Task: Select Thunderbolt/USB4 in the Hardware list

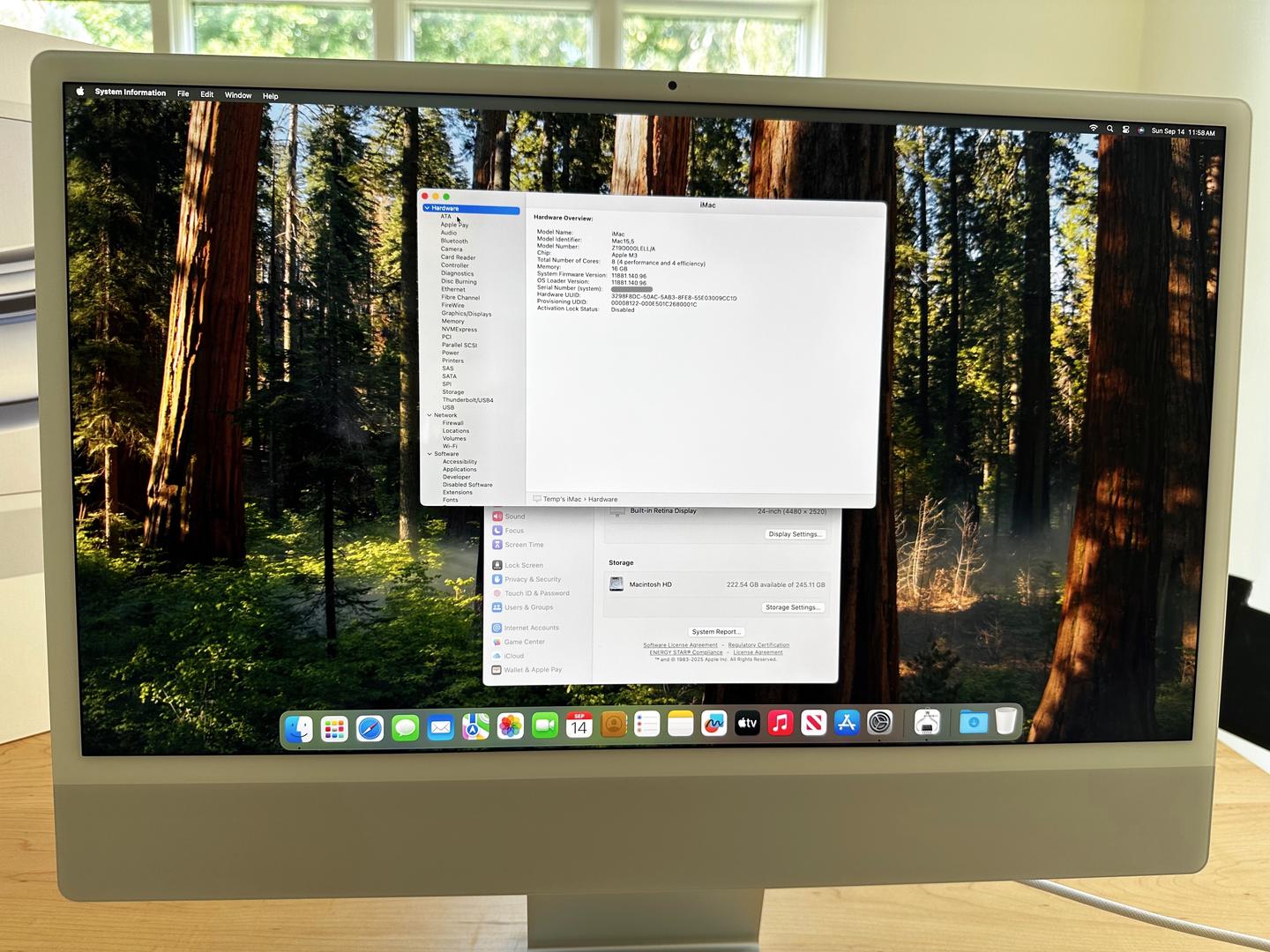Action: coord(467,400)
